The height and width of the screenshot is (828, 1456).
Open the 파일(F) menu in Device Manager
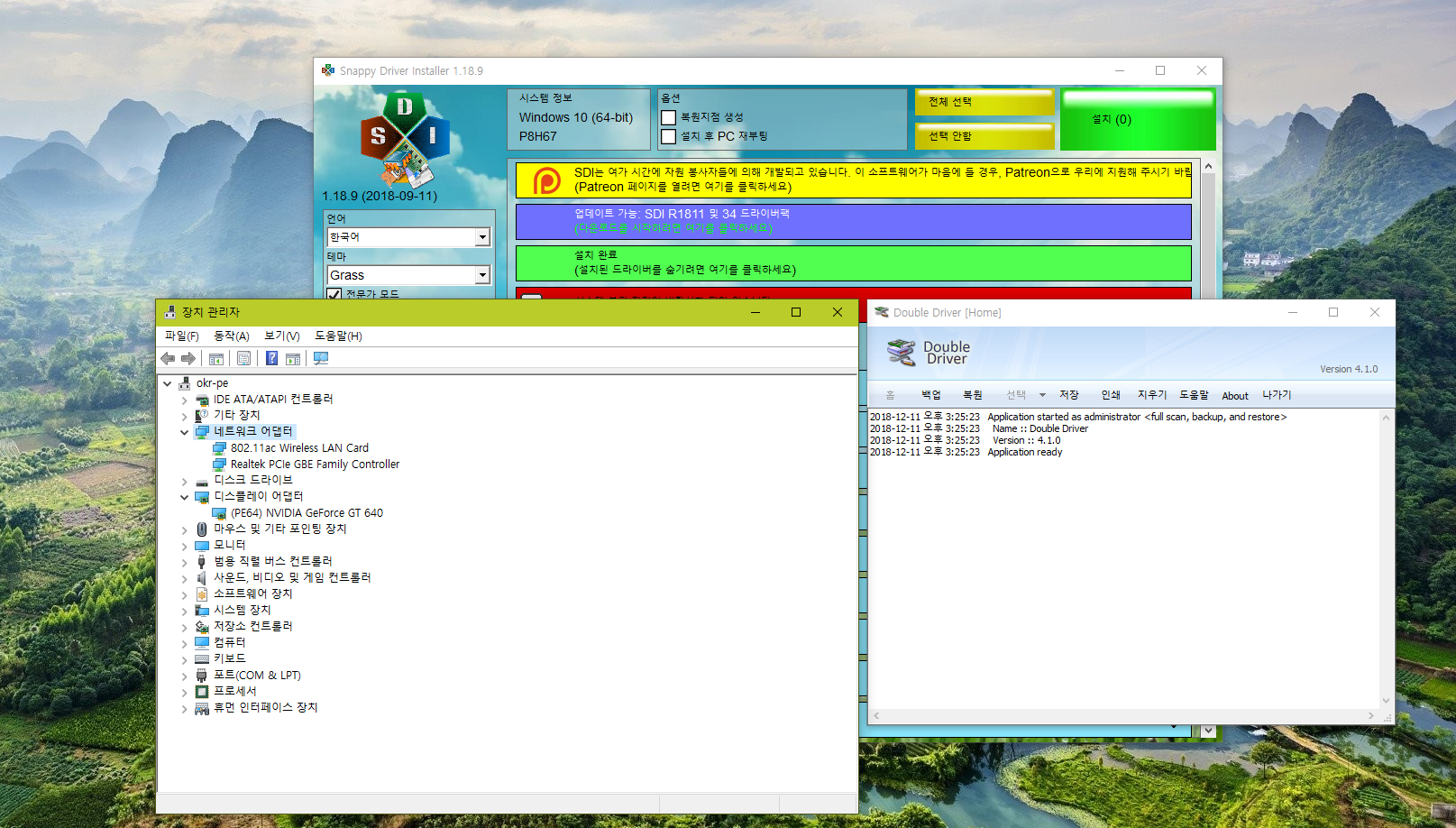pyautogui.click(x=181, y=336)
